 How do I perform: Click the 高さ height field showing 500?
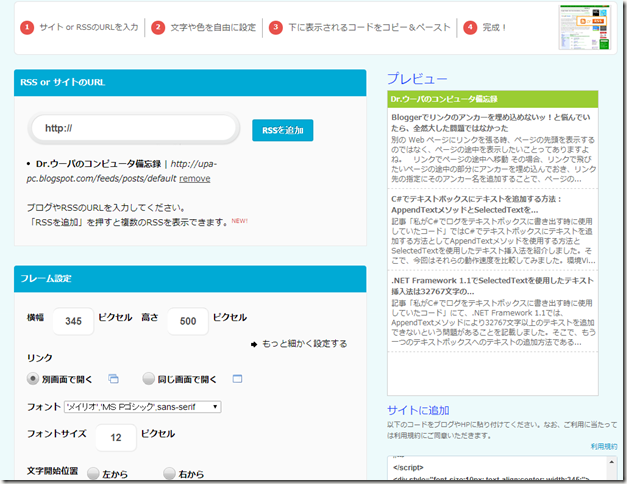click(188, 321)
